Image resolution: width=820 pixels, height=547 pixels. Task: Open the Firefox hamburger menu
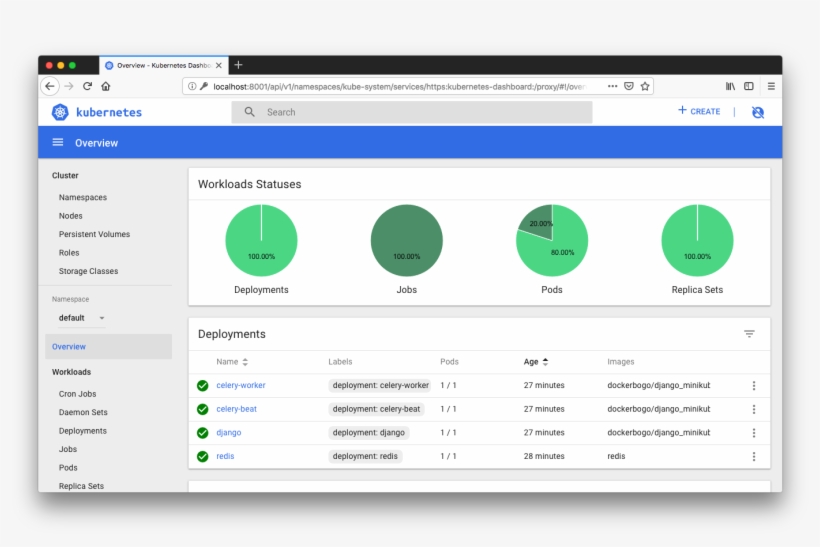tap(771, 86)
